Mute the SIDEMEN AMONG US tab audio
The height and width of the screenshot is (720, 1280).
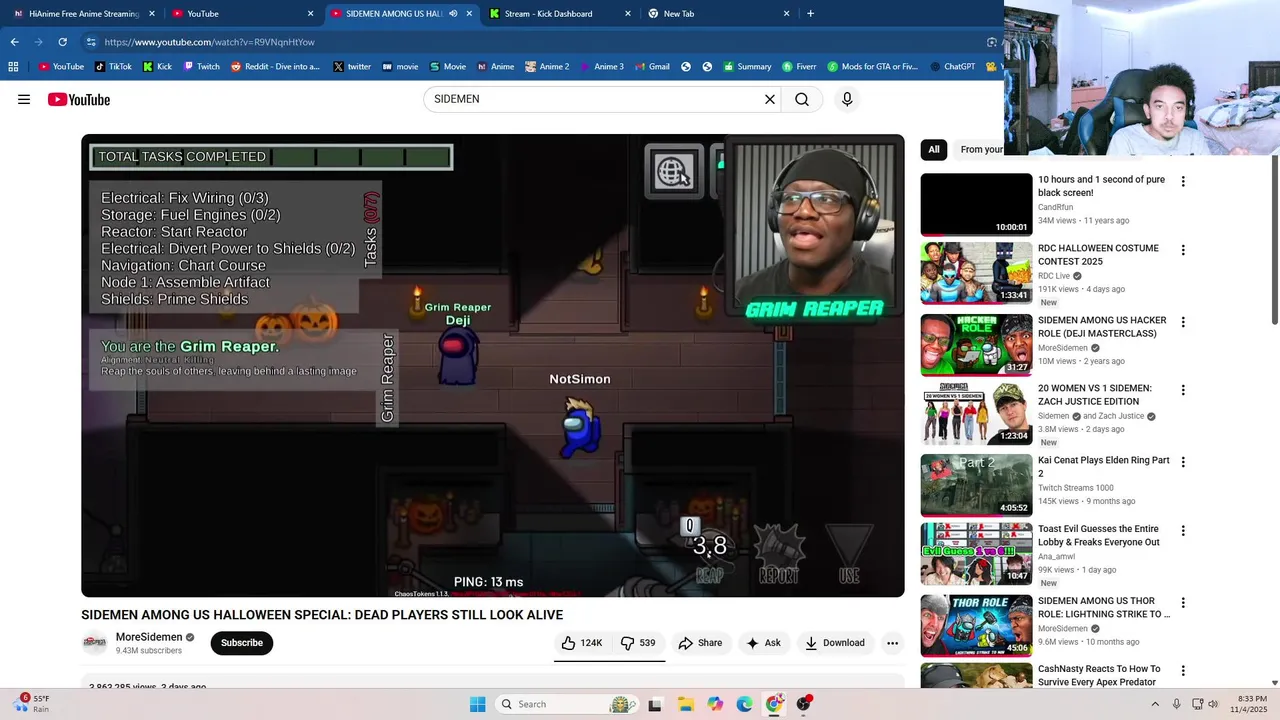coord(453,14)
